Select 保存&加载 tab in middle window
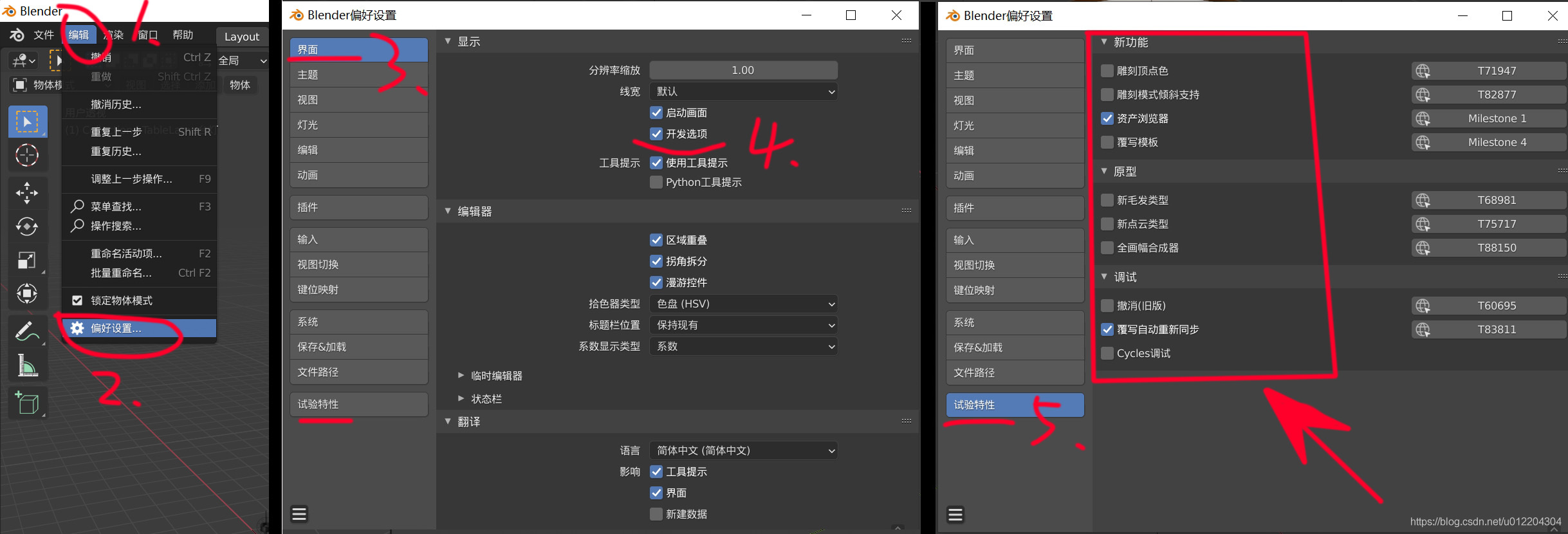This screenshot has height=534, width=1568. pos(359,347)
